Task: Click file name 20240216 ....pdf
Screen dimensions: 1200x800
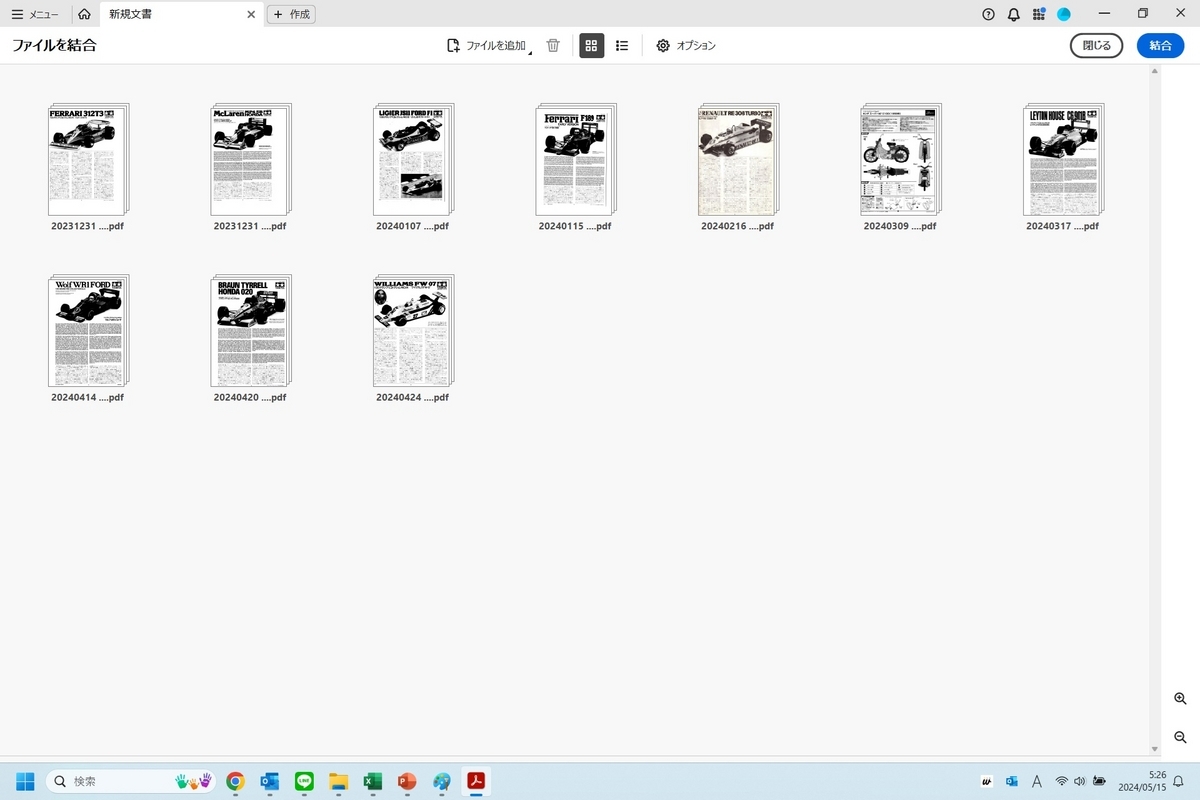Action: (x=738, y=226)
